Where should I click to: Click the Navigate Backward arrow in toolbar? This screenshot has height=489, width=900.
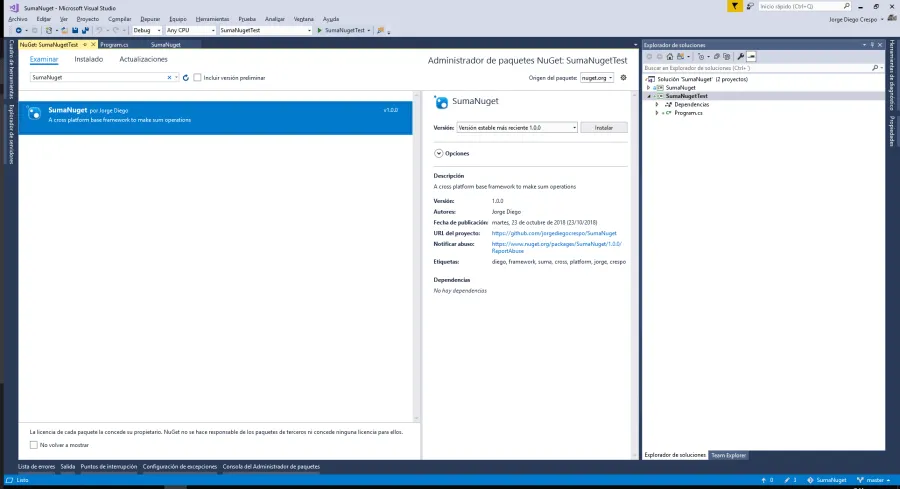click(18, 30)
